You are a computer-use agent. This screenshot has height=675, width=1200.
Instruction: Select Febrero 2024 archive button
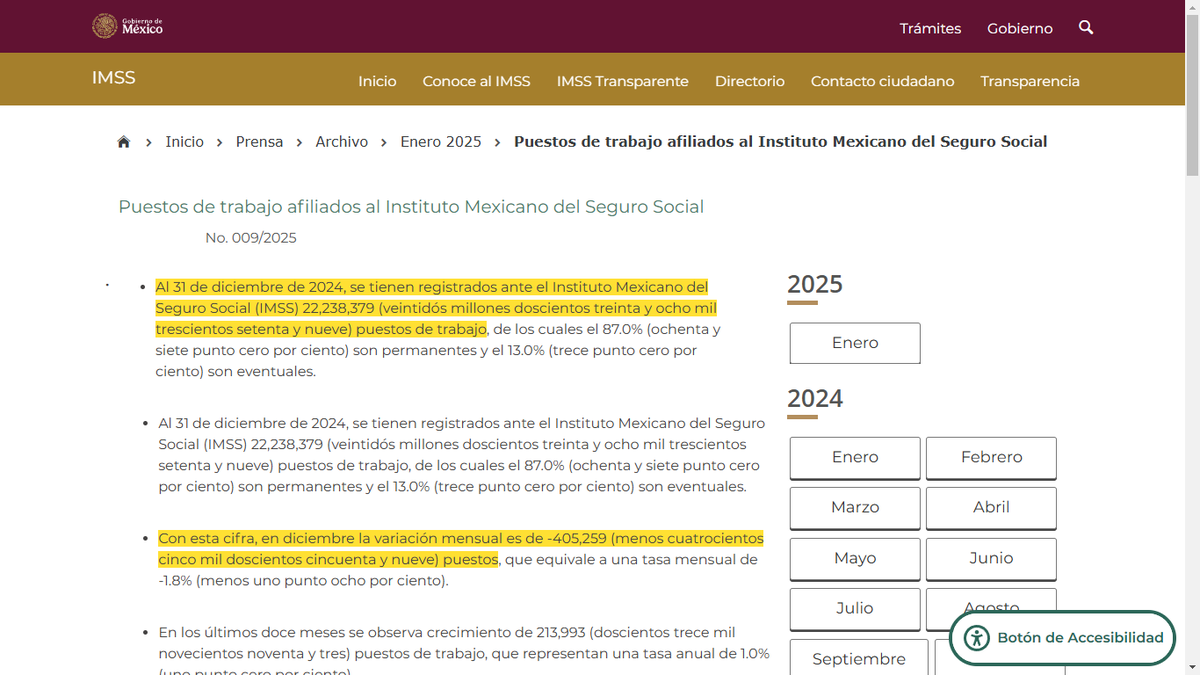tap(991, 458)
